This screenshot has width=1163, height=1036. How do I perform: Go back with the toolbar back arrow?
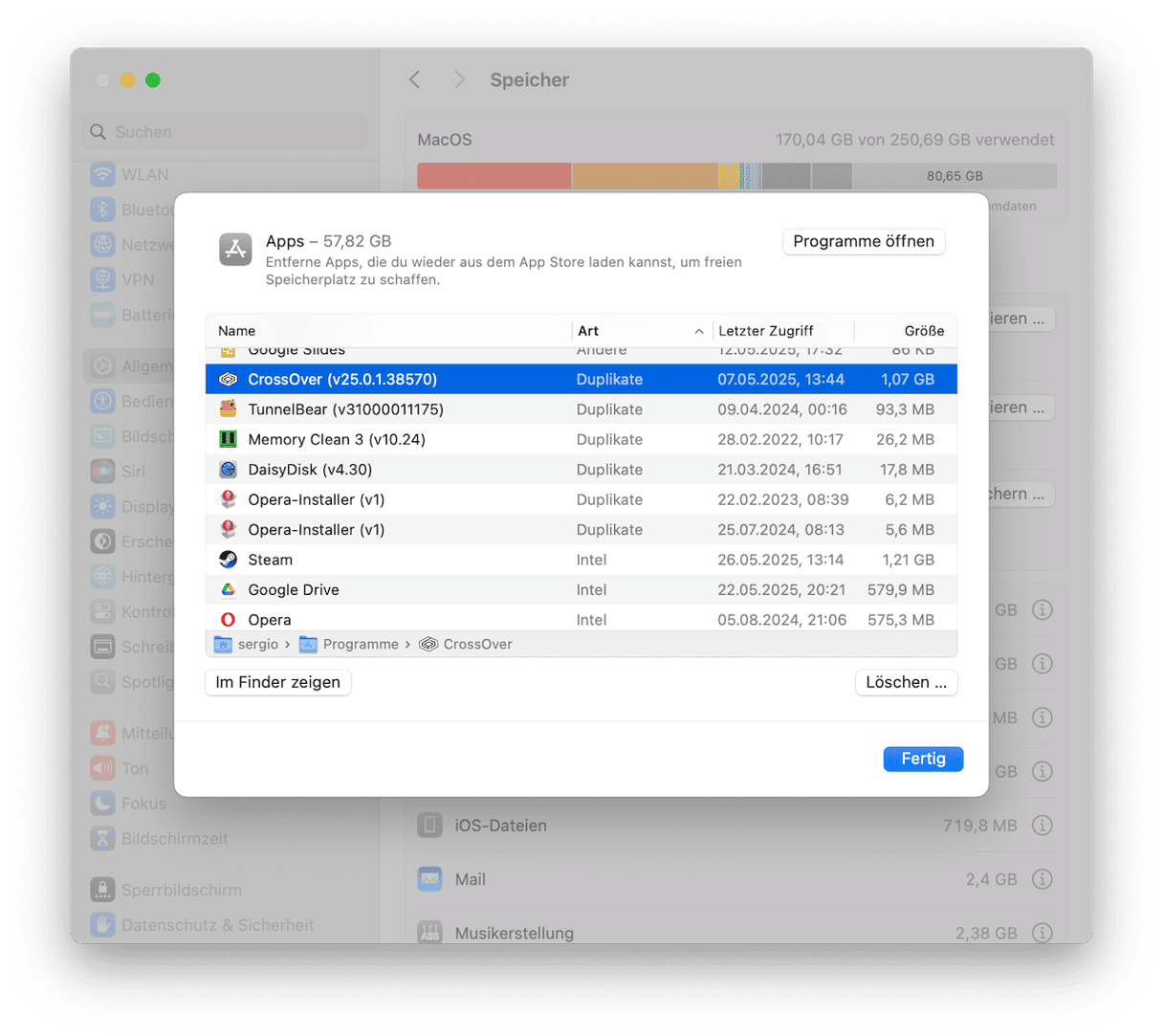coord(415,80)
